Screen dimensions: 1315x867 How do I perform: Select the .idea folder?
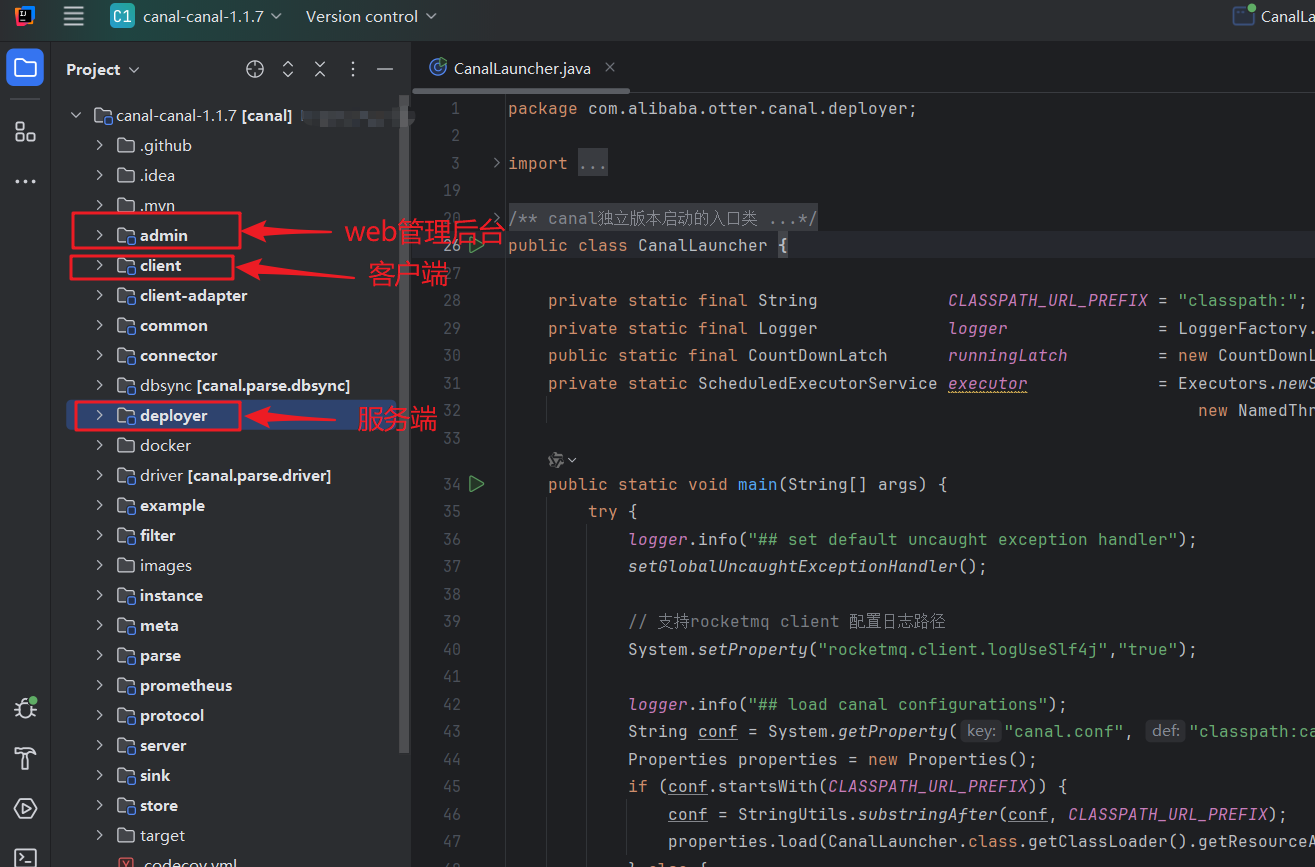157,175
